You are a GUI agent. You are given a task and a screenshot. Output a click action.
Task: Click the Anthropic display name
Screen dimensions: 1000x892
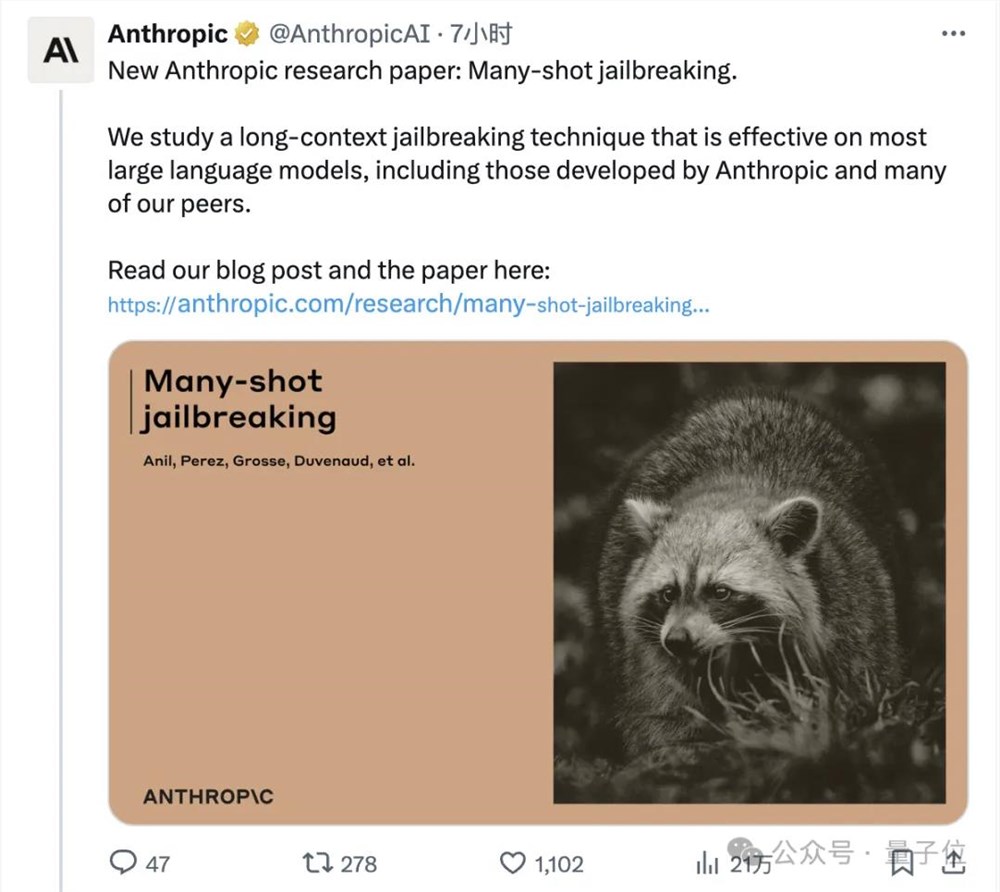point(168,33)
